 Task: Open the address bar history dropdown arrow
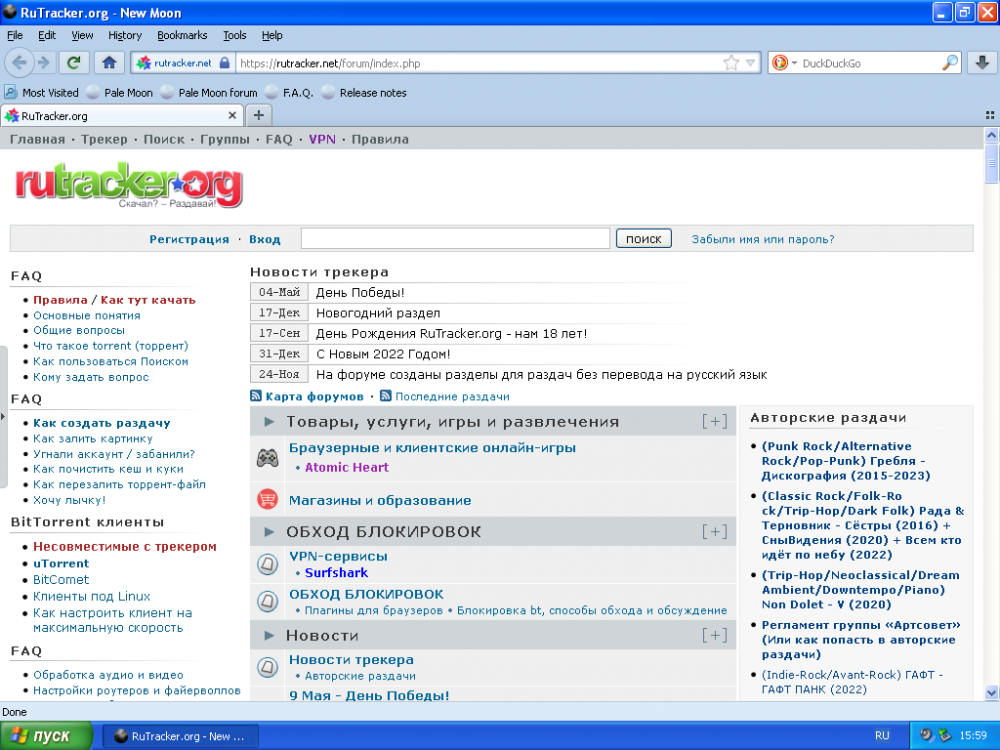(x=752, y=63)
